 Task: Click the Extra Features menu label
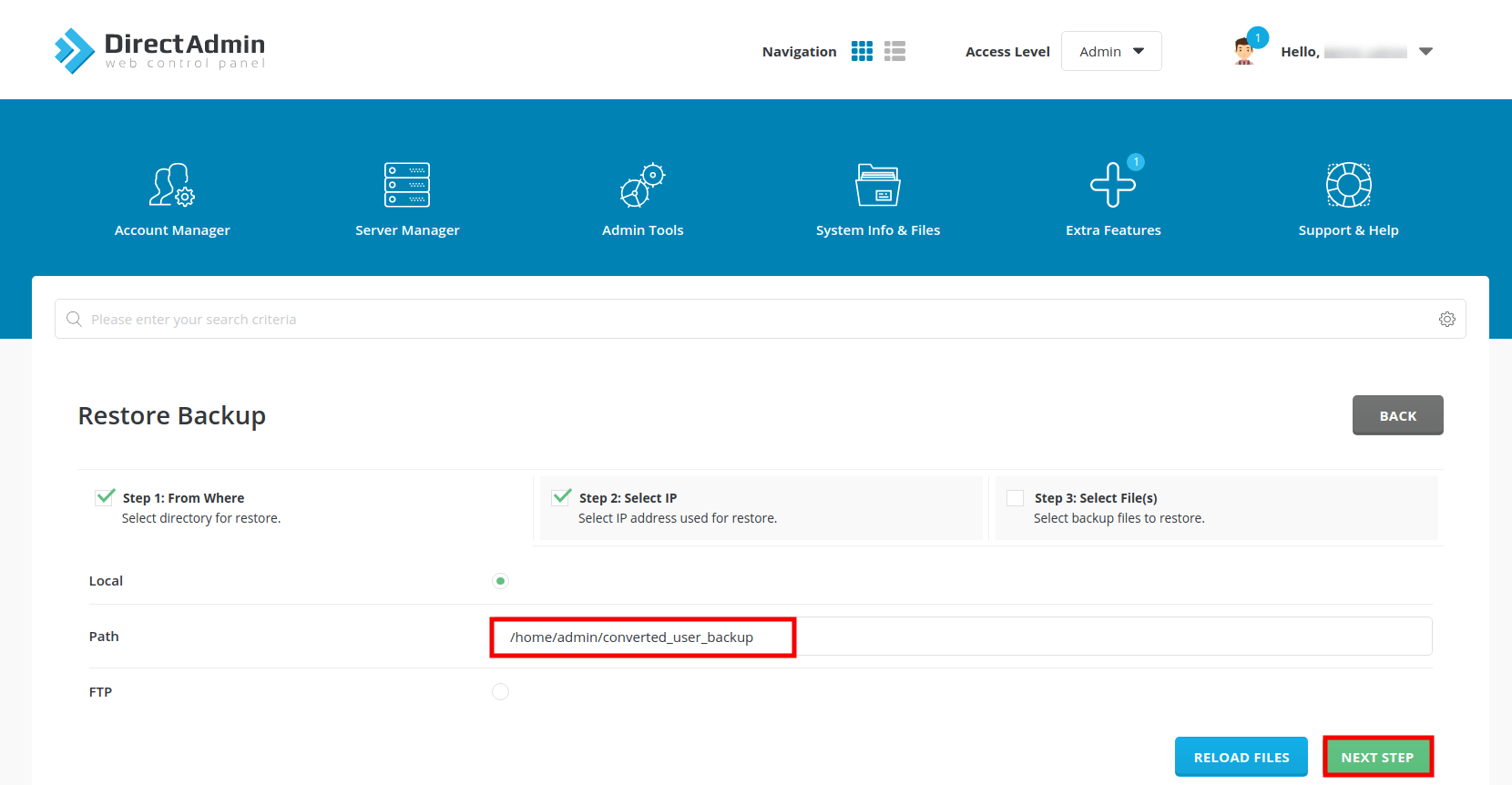1113,230
